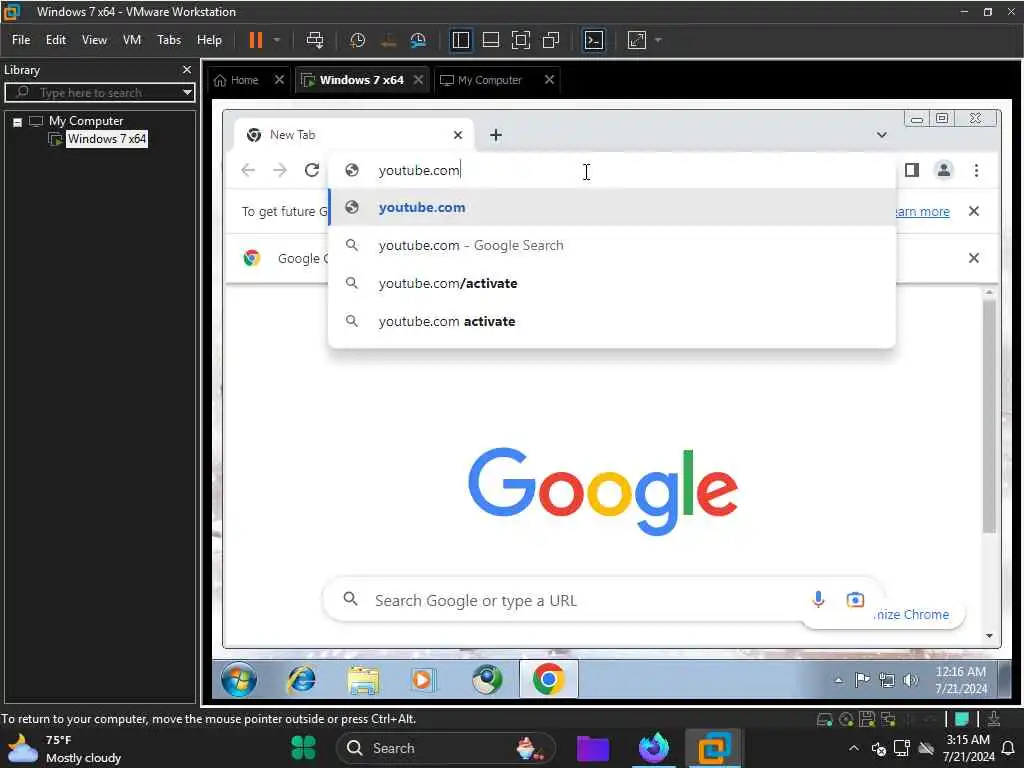Enter full screen mode in VMware
The height and width of the screenshot is (768, 1024).
tap(520, 40)
